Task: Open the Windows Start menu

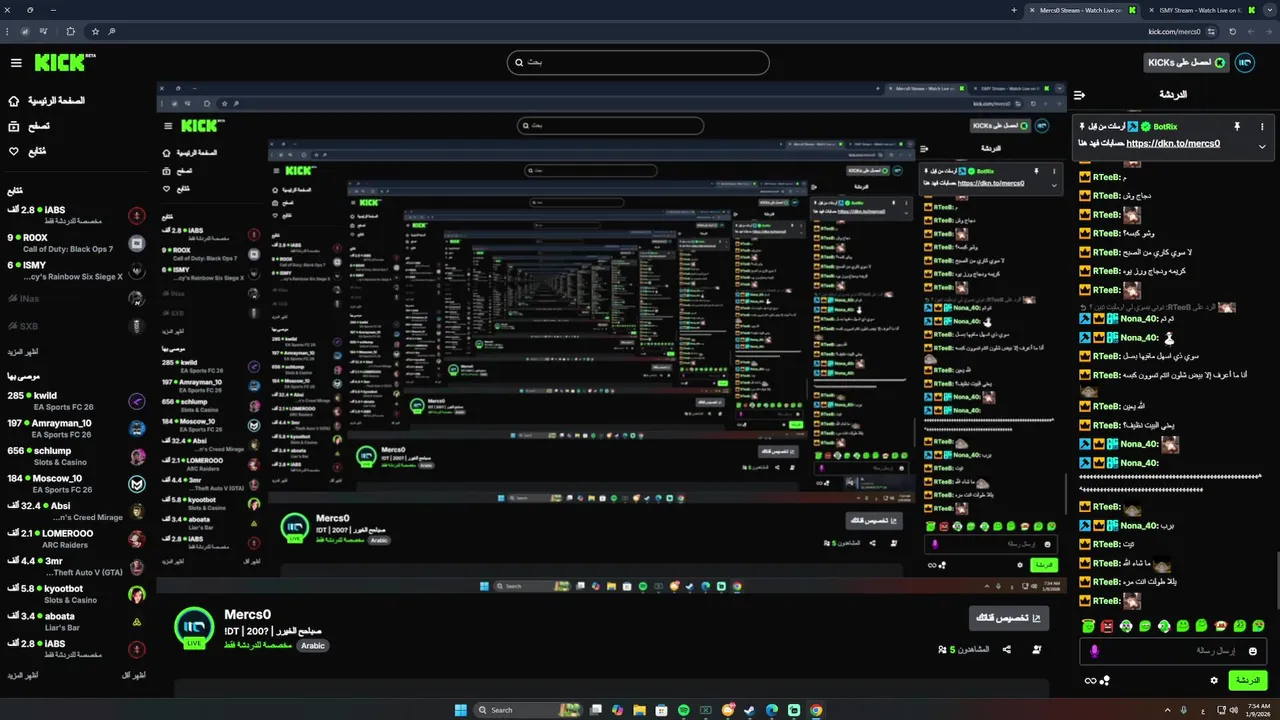Action: point(460,710)
